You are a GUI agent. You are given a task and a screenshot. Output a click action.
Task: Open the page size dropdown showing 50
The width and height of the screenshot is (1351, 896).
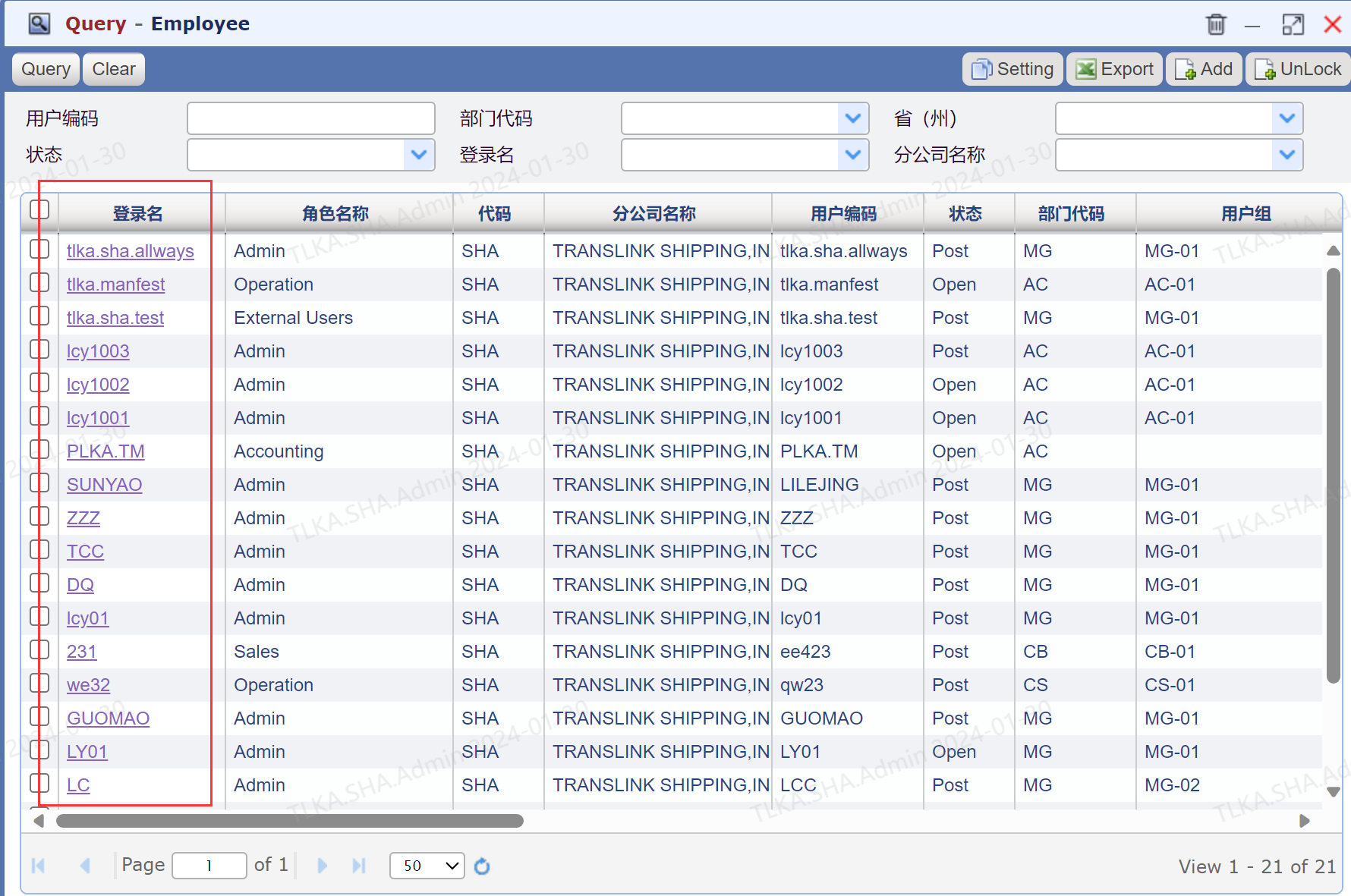coord(427,866)
